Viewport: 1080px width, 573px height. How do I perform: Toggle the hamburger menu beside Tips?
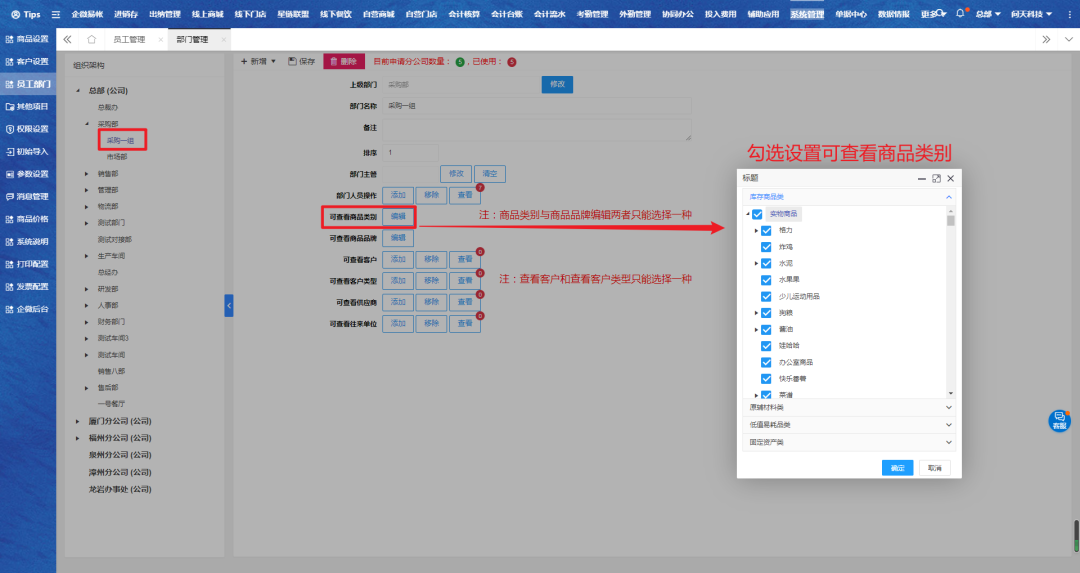tap(56, 15)
